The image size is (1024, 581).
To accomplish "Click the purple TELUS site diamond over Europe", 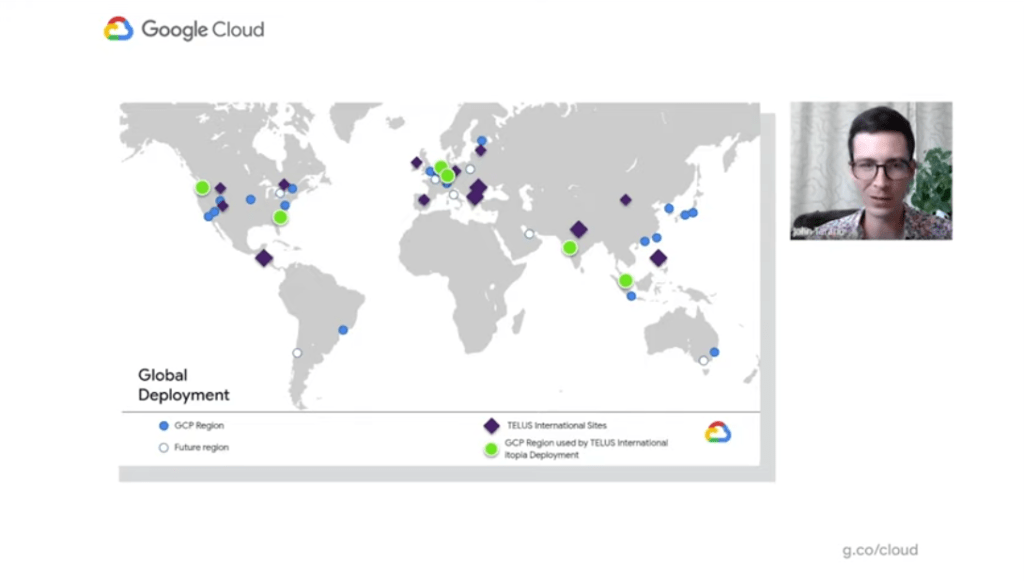I will [475, 190].
